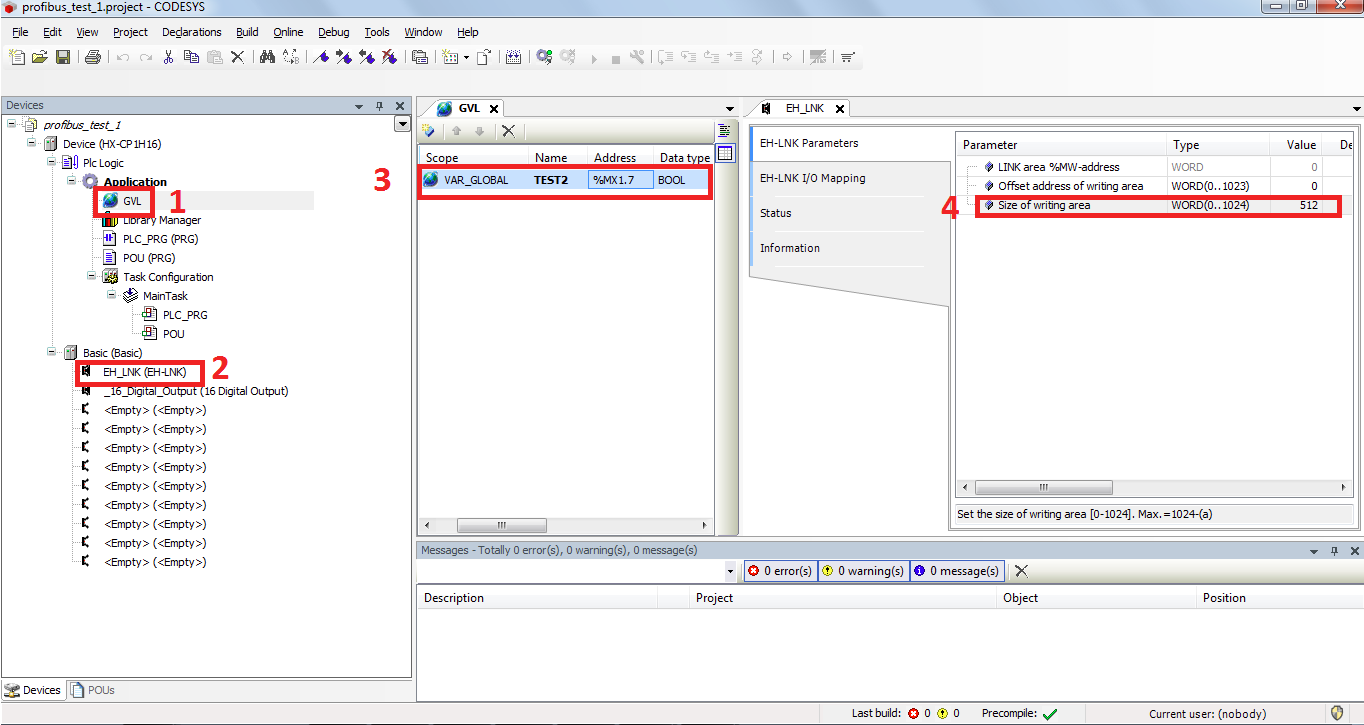Collapse the MainTask tree node
Viewport: 1364px width, 725px height.
pyautogui.click(x=112, y=296)
